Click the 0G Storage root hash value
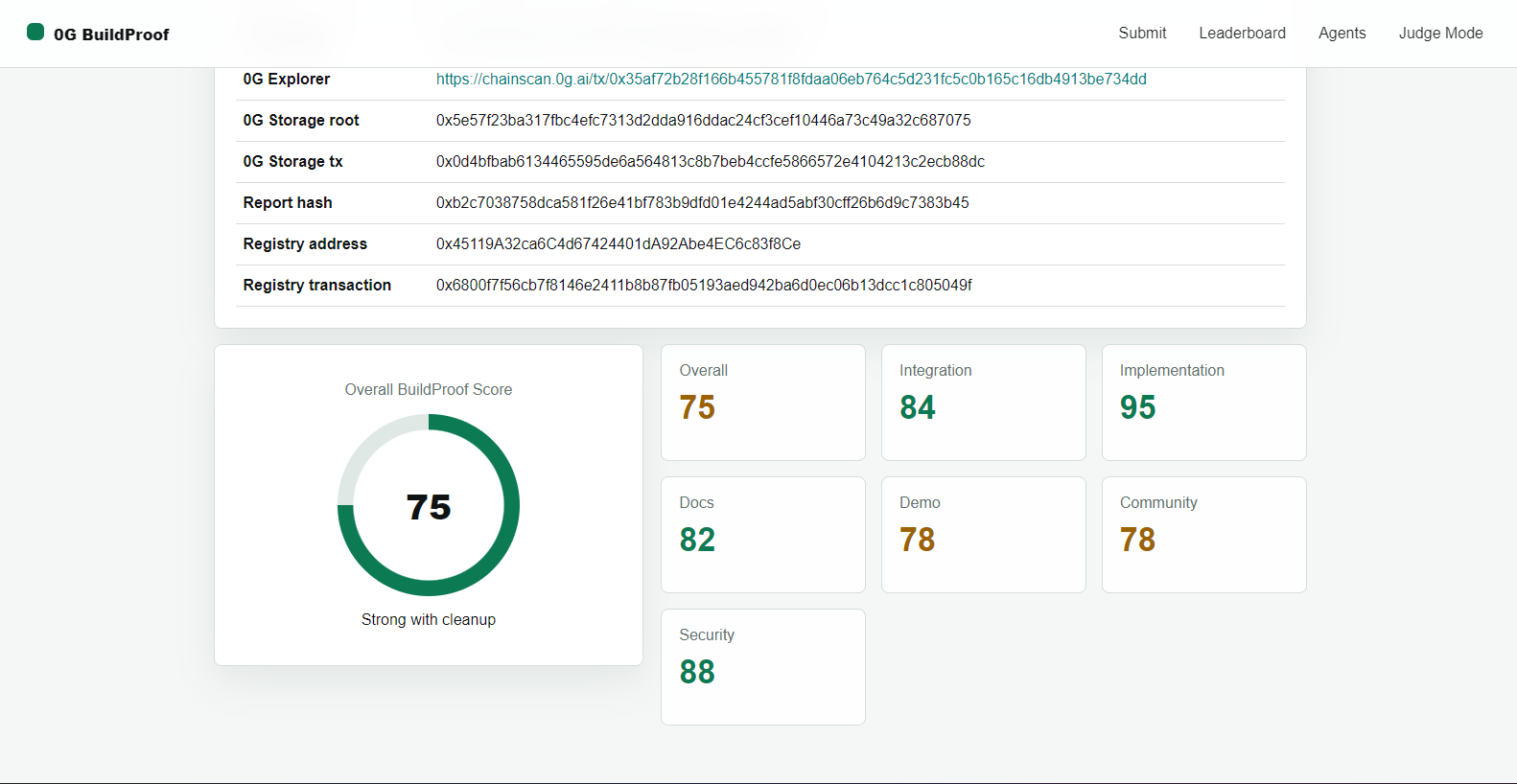 [x=703, y=121]
